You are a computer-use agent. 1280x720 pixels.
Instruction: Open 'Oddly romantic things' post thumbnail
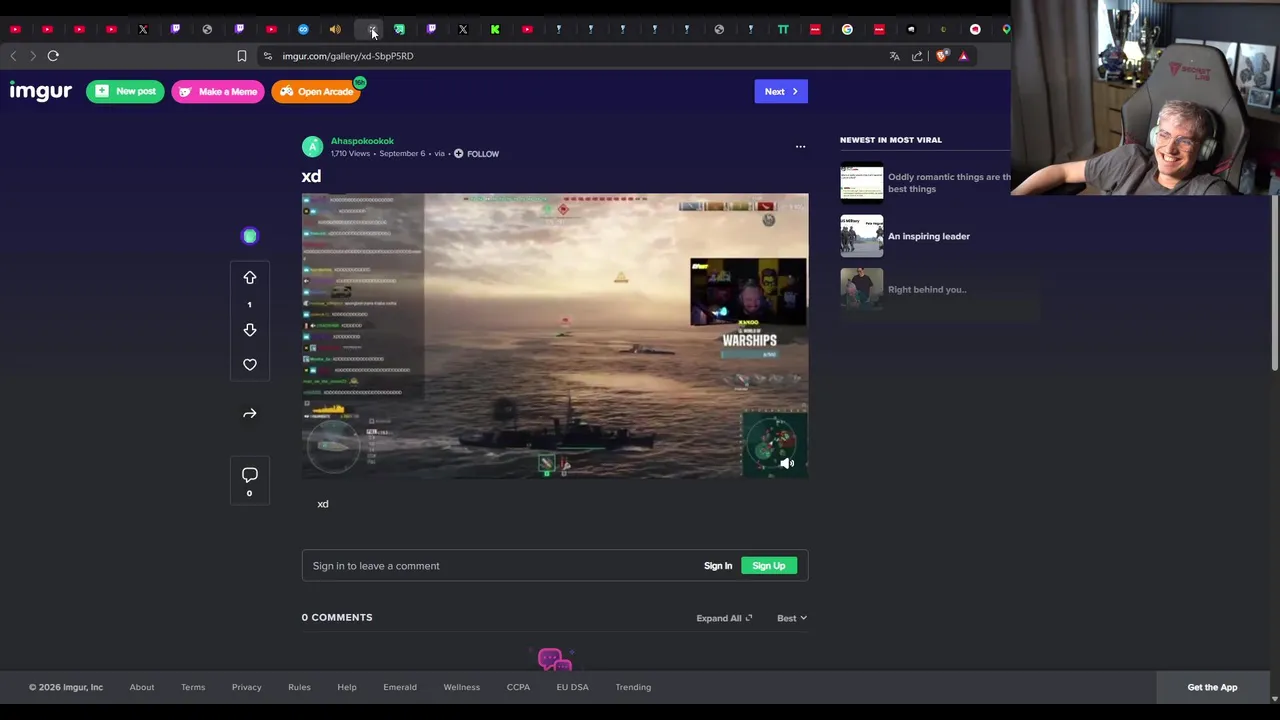pyautogui.click(x=862, y=183)
